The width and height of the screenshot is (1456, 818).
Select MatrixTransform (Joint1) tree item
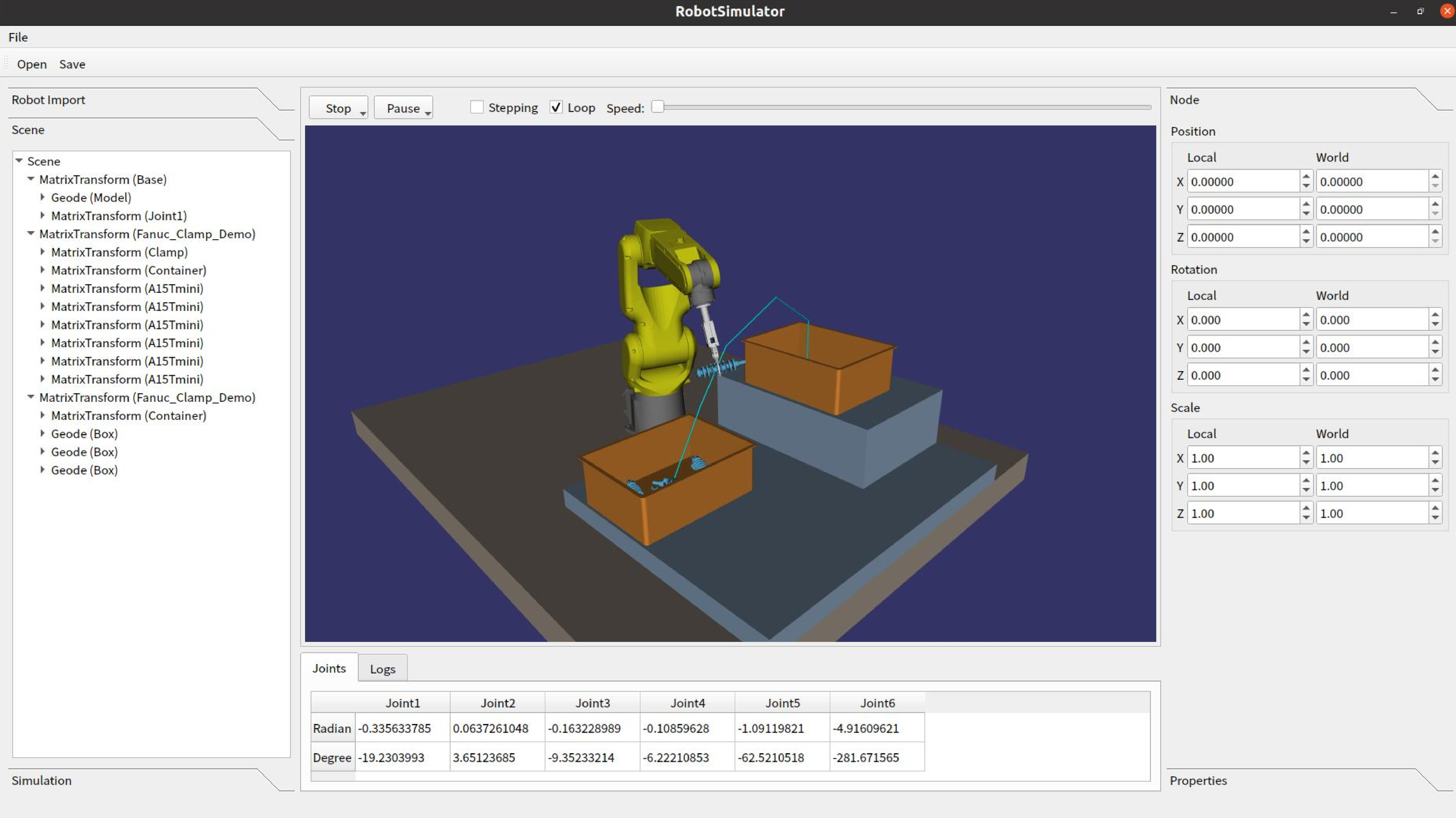coord(119,216)
